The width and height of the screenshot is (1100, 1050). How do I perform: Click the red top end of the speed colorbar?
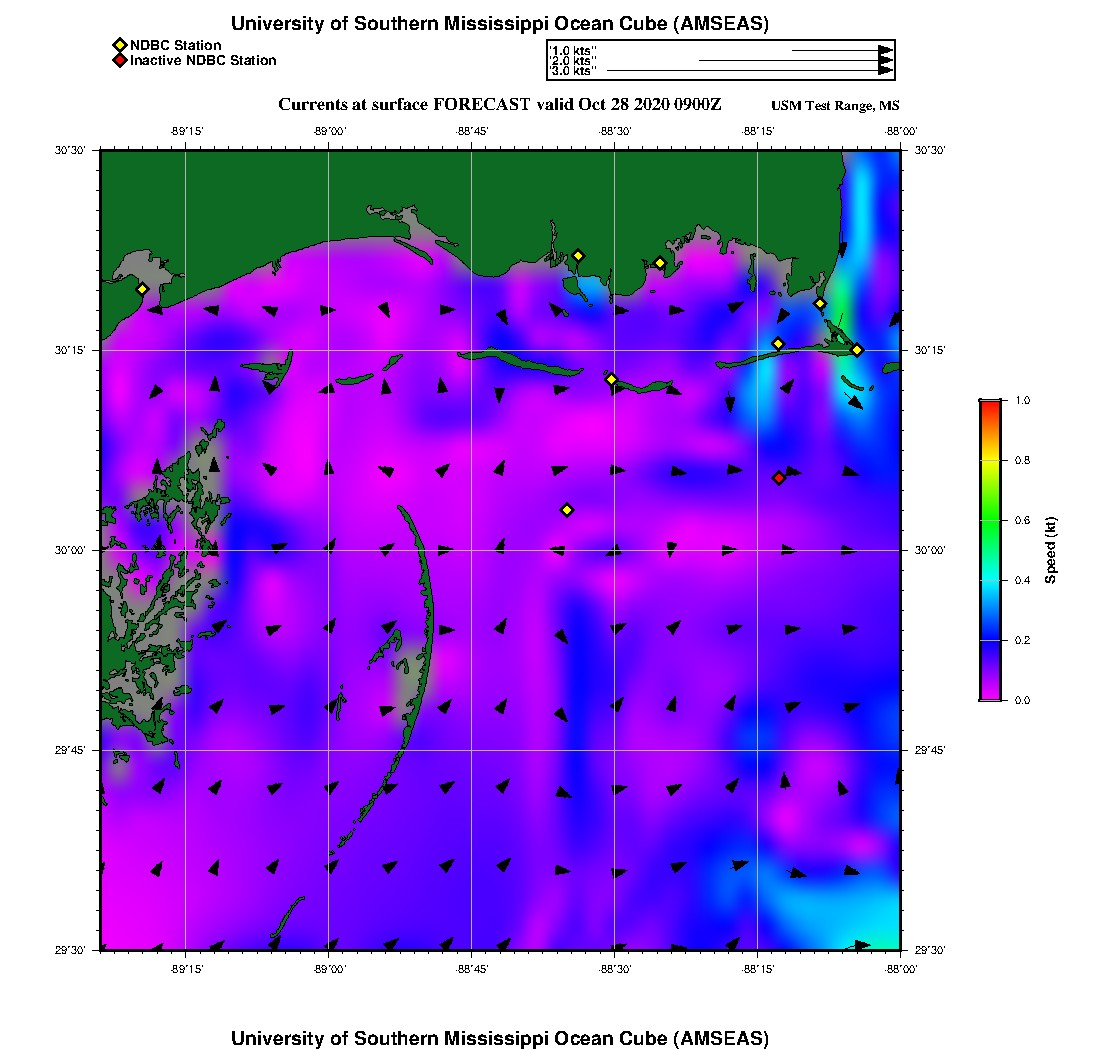(989, 405)
